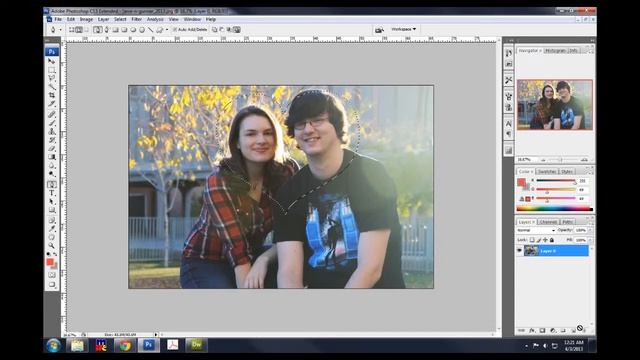The width and height of the screenshot is (640, 360).
Task: Toggle Auto Add/Delete checkbox
Action: point(175,30)
